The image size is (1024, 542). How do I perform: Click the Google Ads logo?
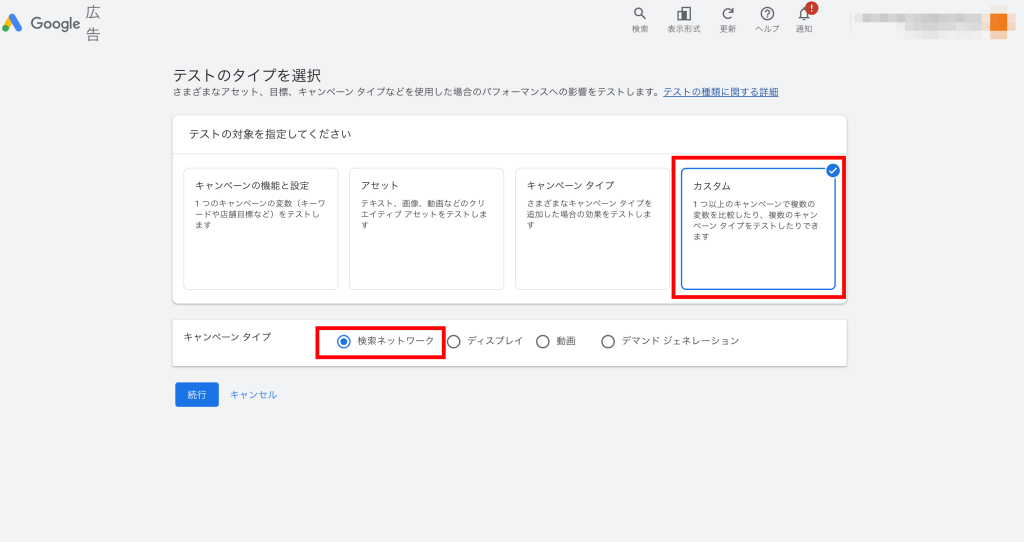[x=52, y=24]
